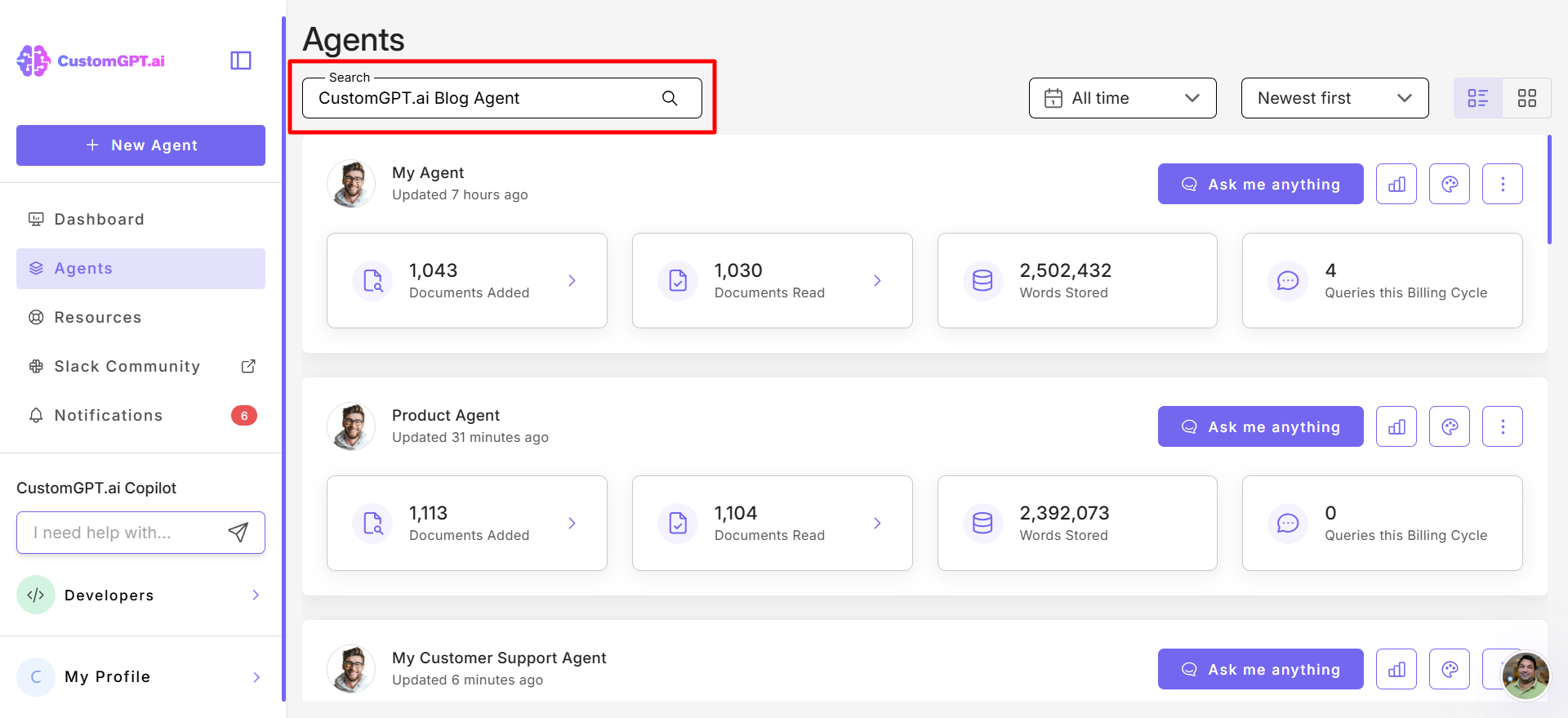Open the Product Agent title link

pos(446,415)
